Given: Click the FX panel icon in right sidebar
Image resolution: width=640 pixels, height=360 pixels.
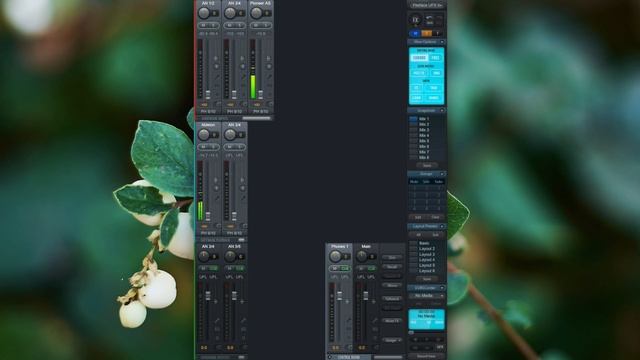Looking at the screenshot, I should (415, 20).
